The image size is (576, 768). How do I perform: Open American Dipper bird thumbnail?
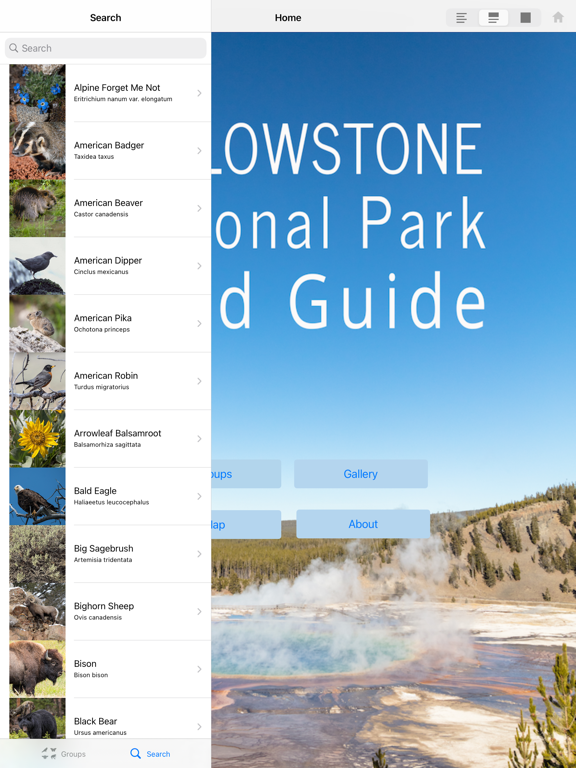37,266
